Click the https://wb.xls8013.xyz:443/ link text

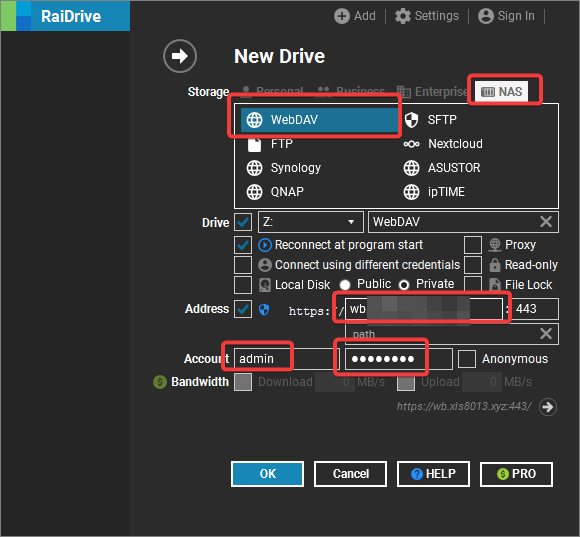464,406
